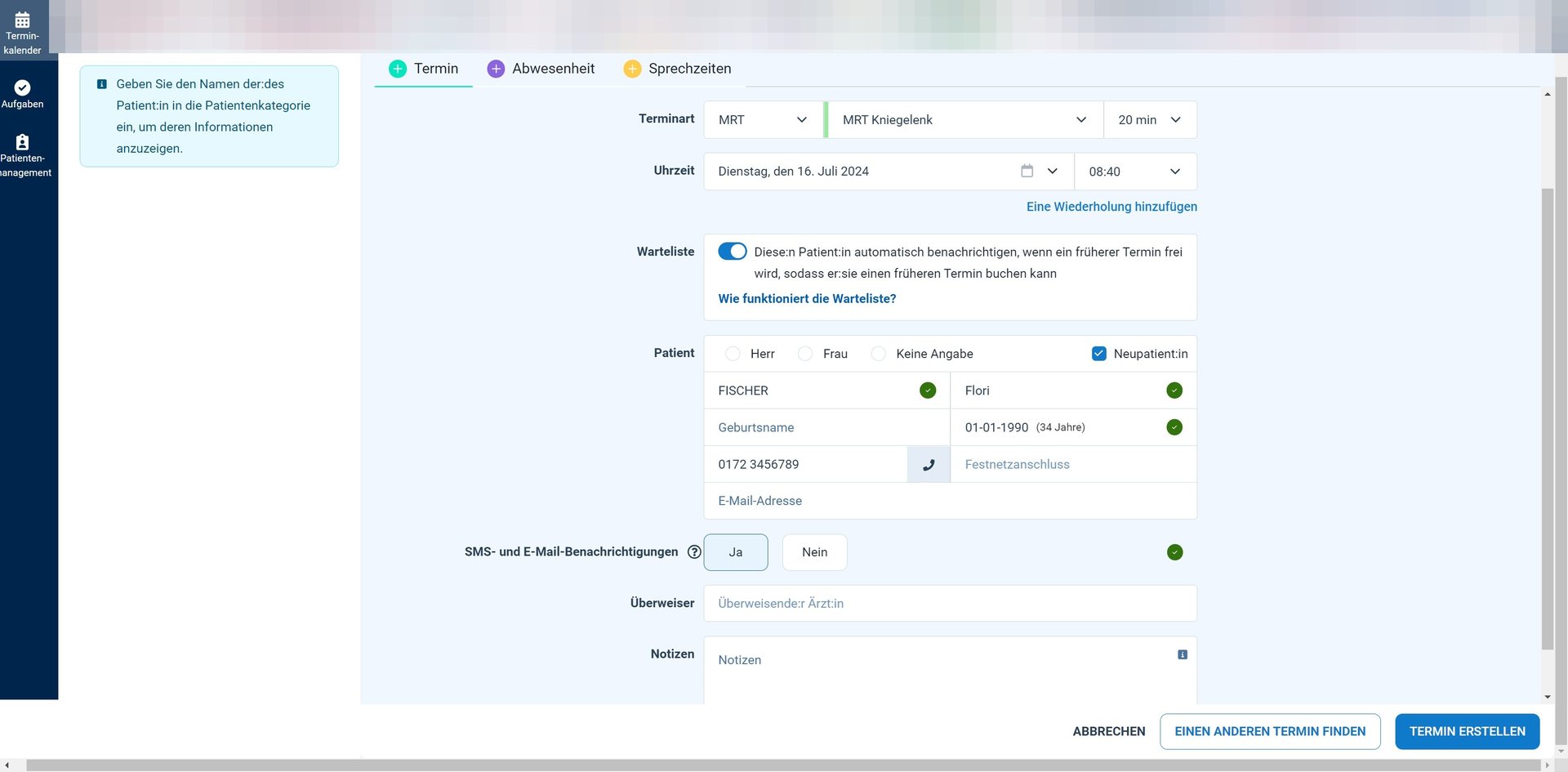1568x772 pixels.
Task: Click the horizontal scrollbar at the bottom
Action: tap(784, 765)
